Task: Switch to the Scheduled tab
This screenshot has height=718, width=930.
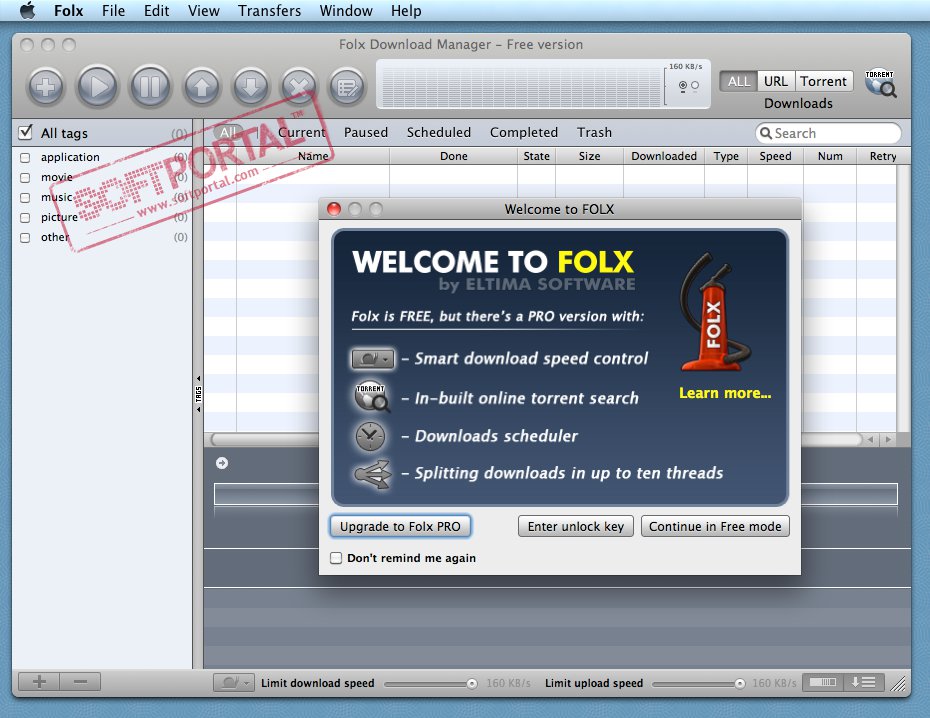Action: pyautogui.click(x=439, y=132)
